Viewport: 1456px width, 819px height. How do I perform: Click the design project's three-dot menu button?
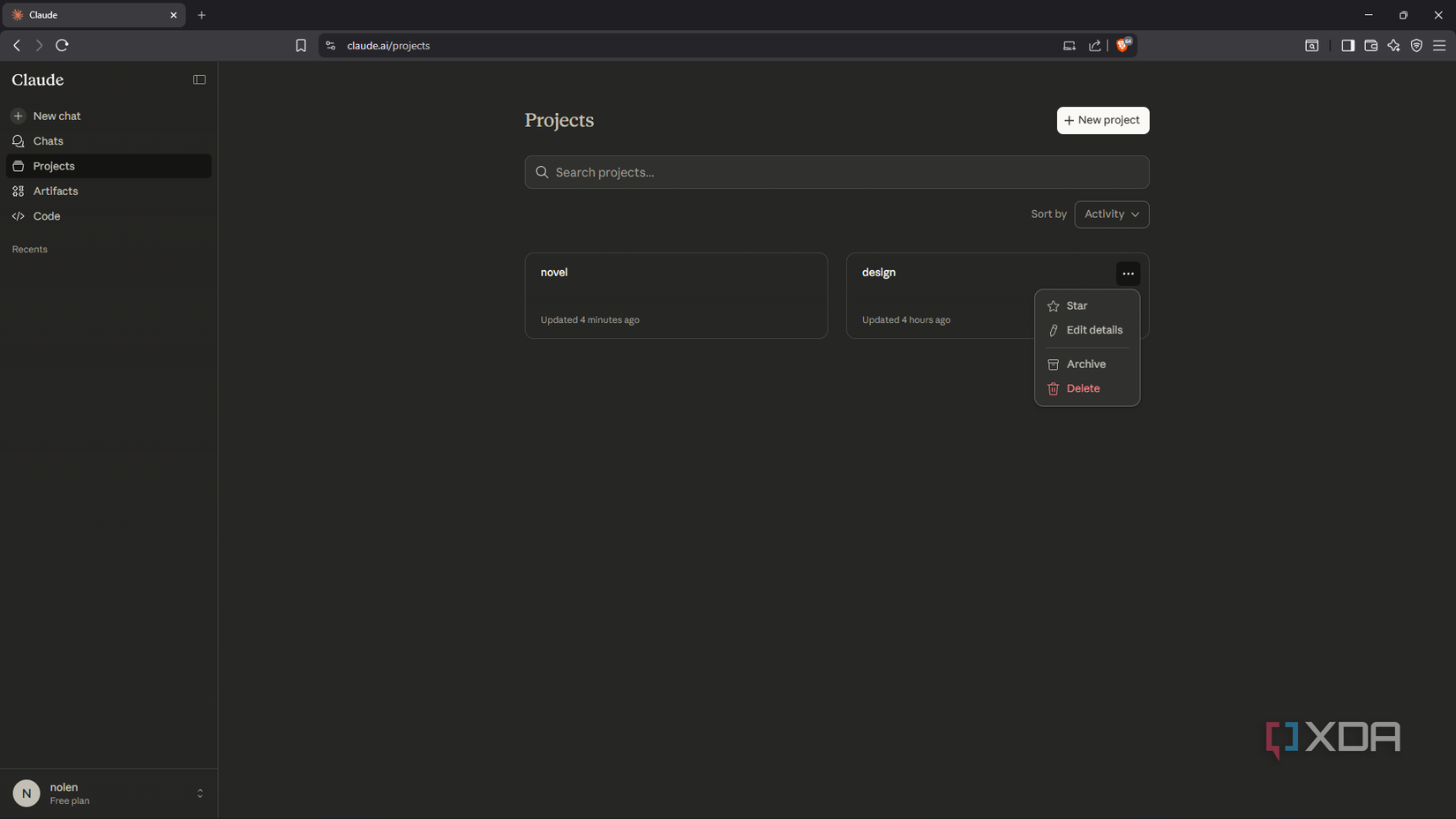[1128, 274]
